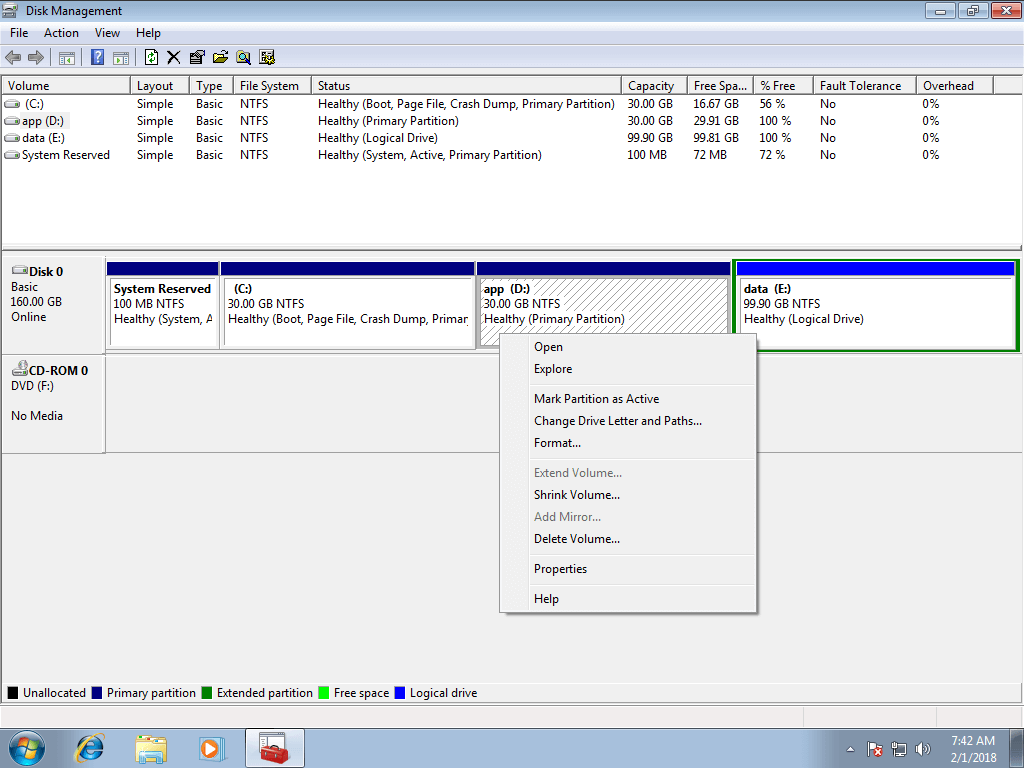Viewport: 1024px width, 768px height.
Task: Click the magnifier search toolbar icon
Action: tap(243, 57)
